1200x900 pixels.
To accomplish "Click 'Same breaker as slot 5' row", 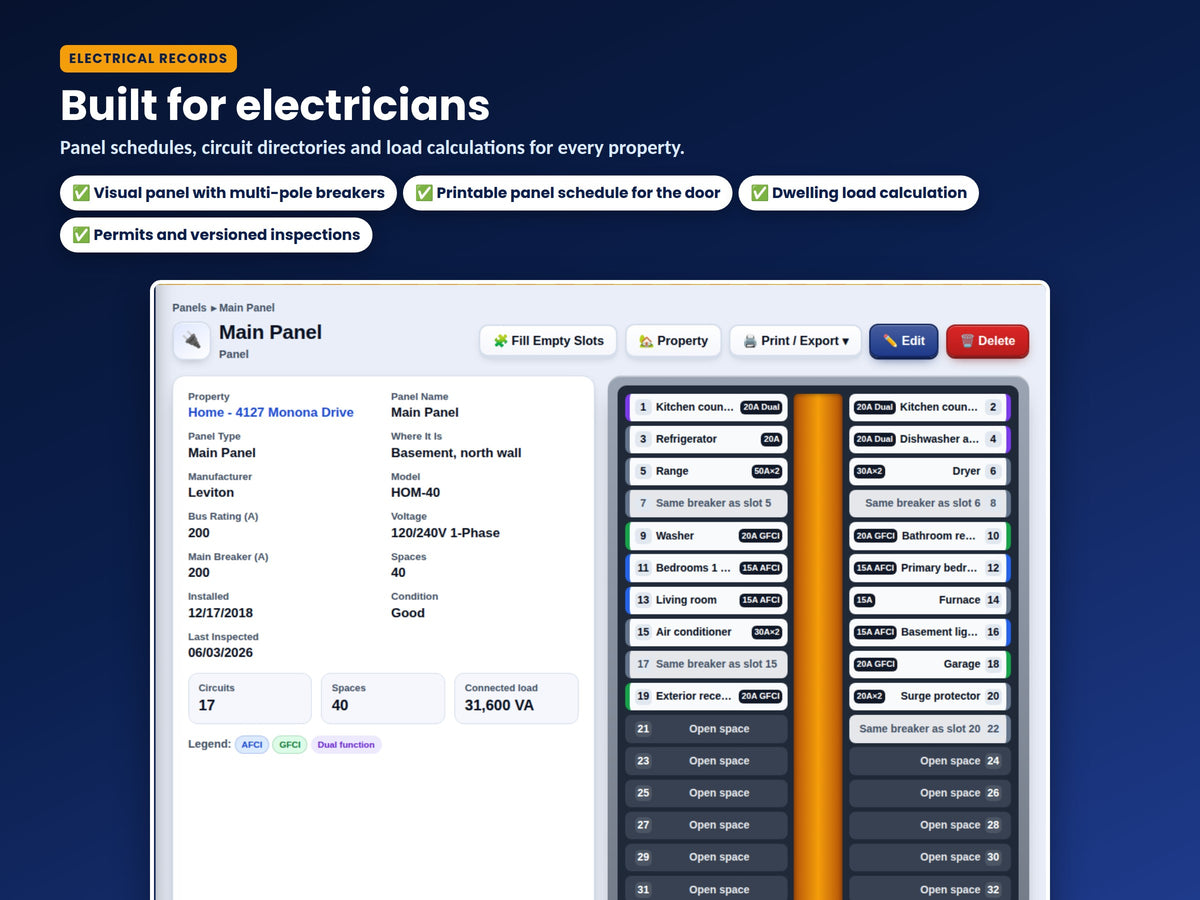I will click(707, 503).
